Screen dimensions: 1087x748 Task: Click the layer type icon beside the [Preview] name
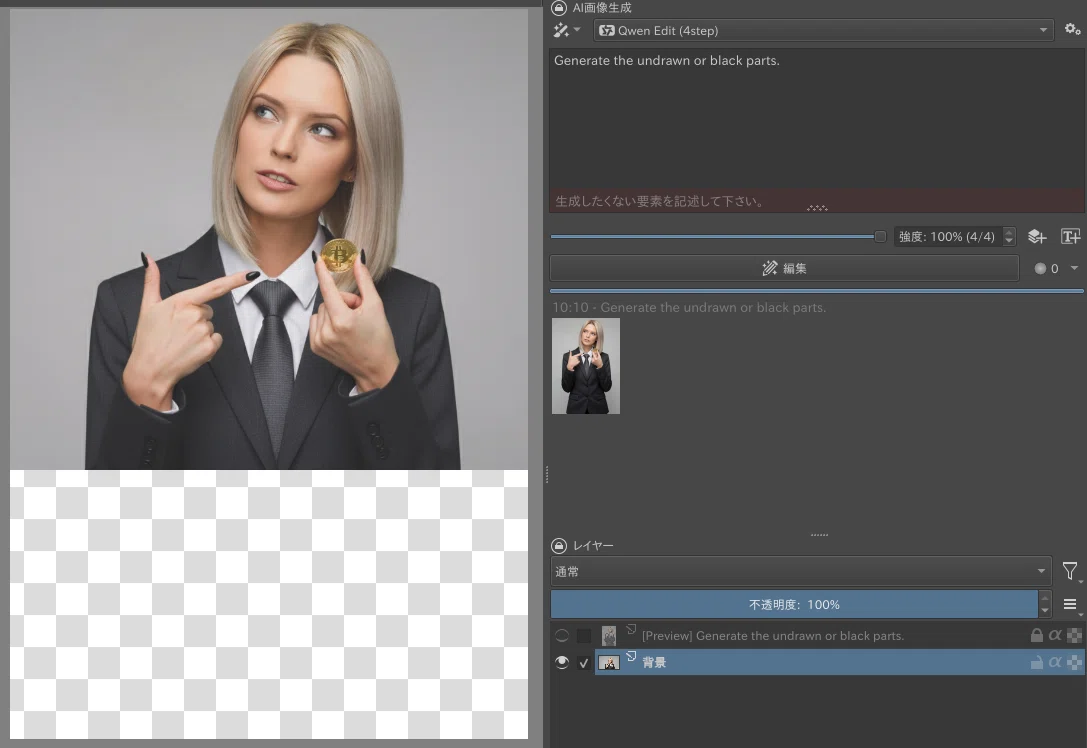click(x=631, y=629)
